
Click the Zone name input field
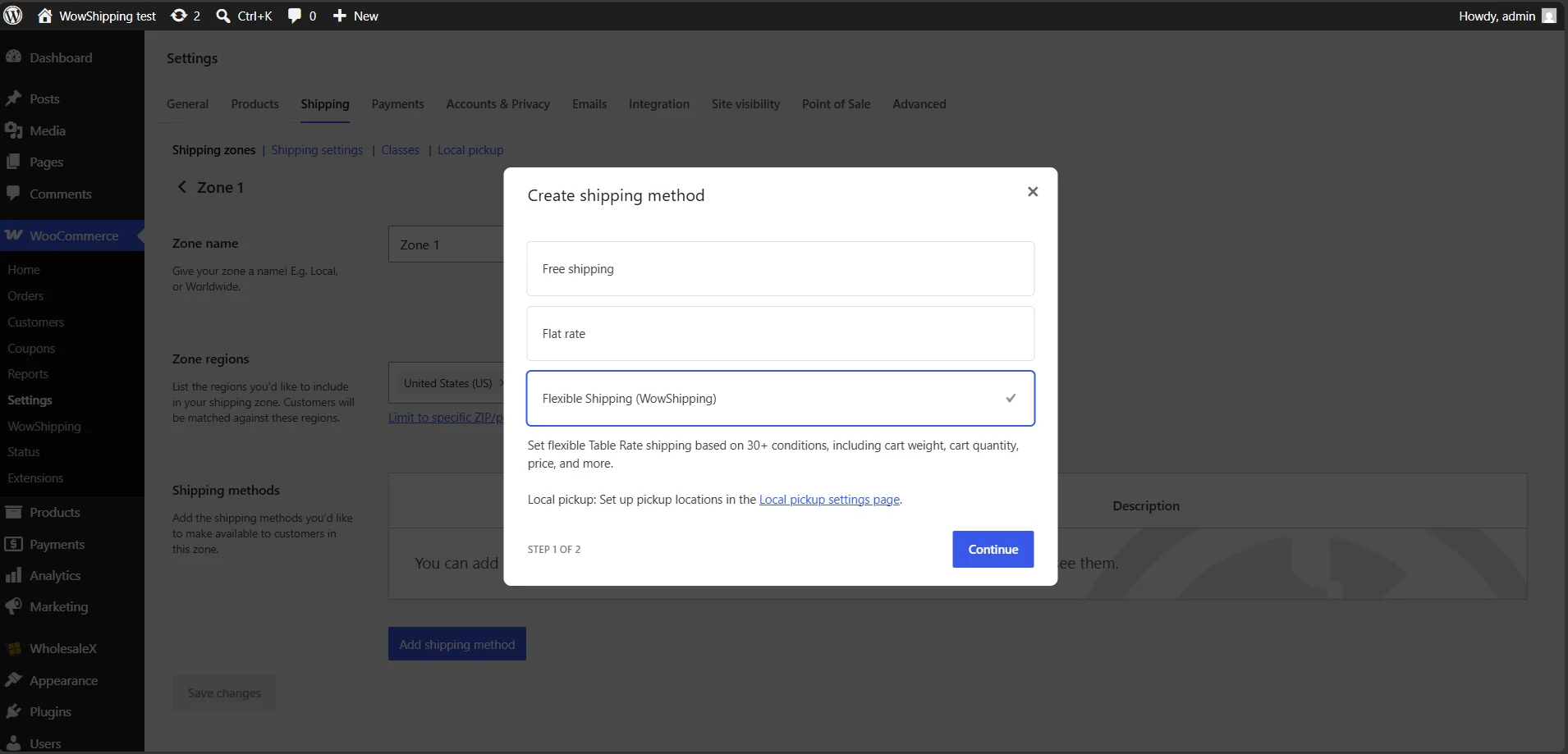[446, 244]
